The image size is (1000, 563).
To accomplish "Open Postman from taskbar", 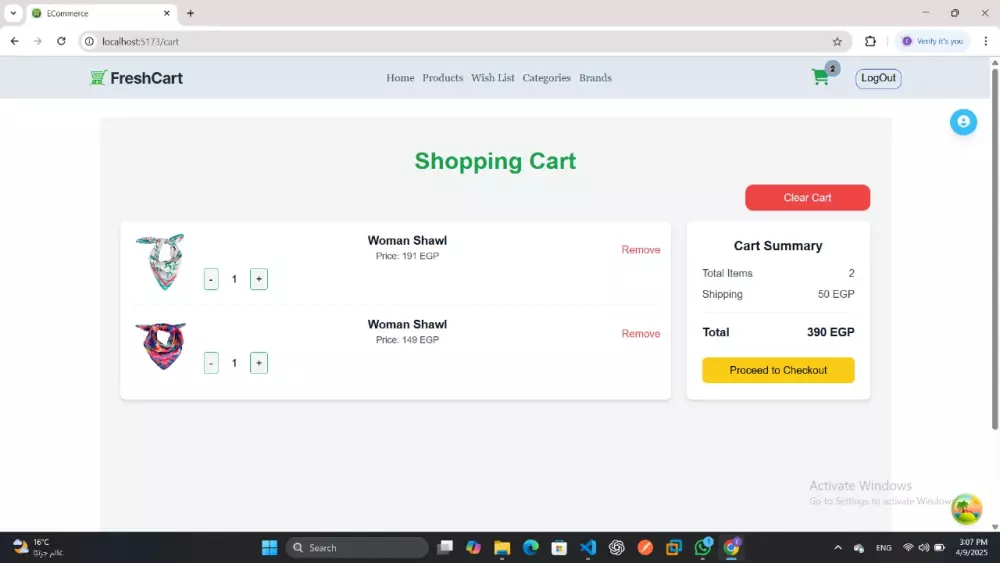I will click(x=645, y=548).
